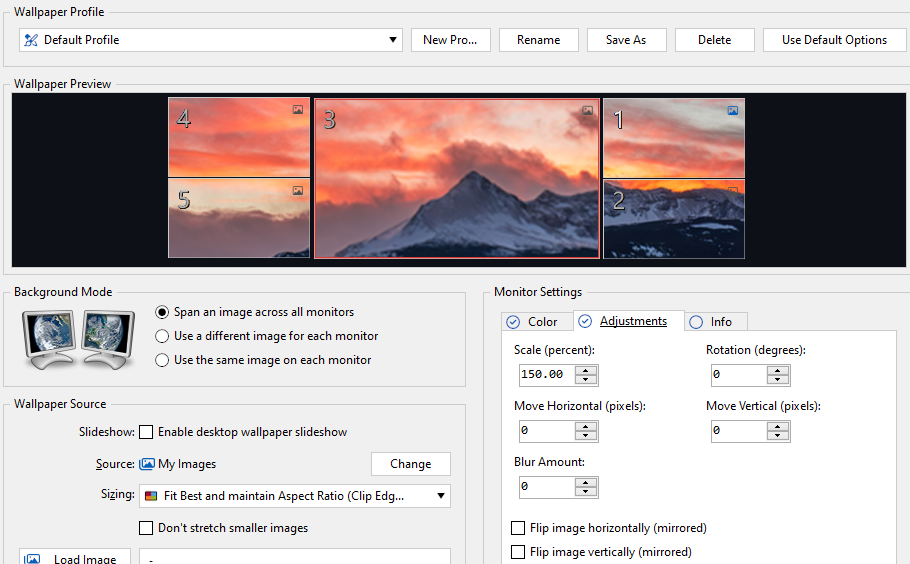Click the image icon on monitor 5 preview
Screen dimensions: 910x564
coord(298,191)
